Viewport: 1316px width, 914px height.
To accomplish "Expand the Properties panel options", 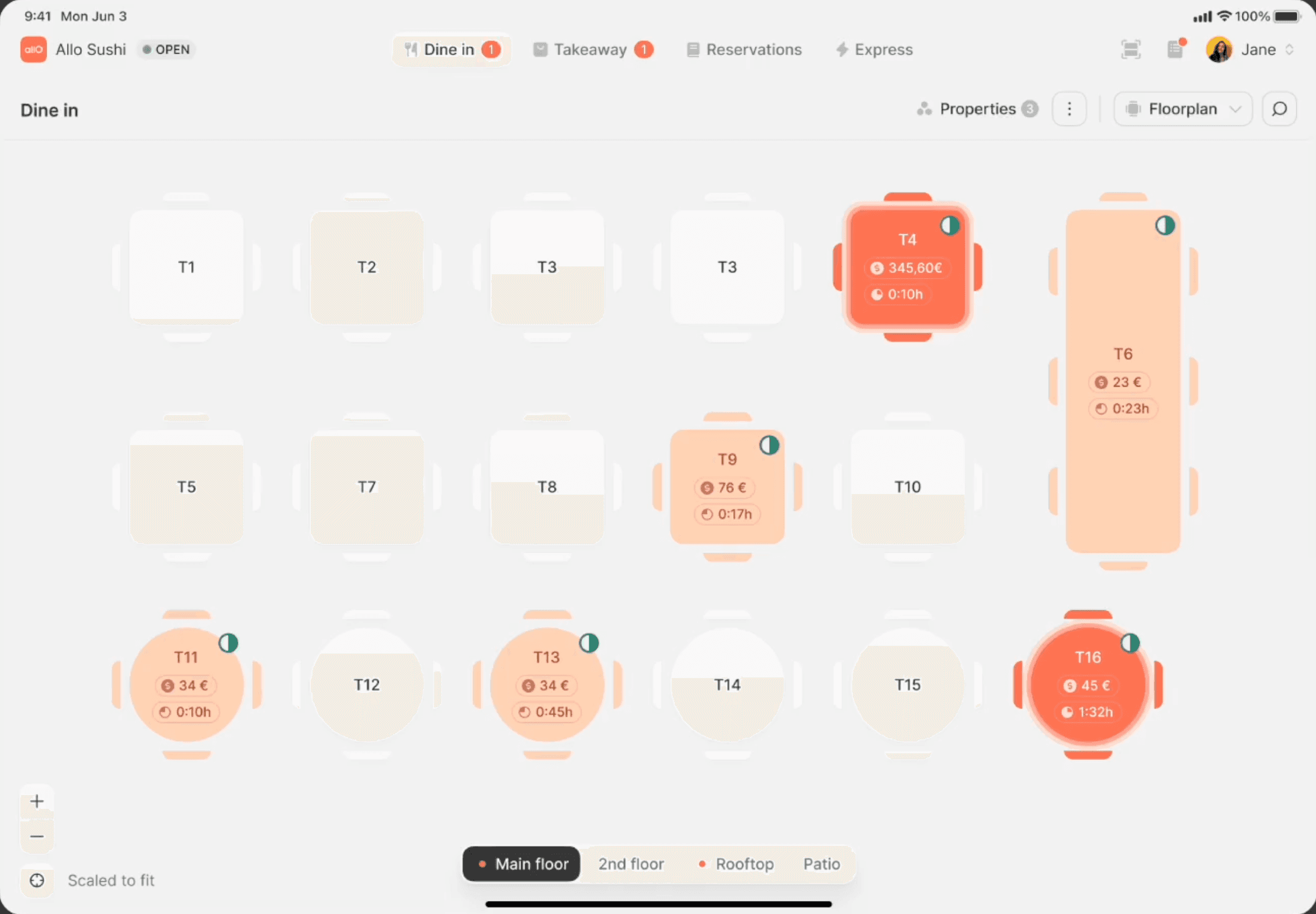I will click(1071, 109).
